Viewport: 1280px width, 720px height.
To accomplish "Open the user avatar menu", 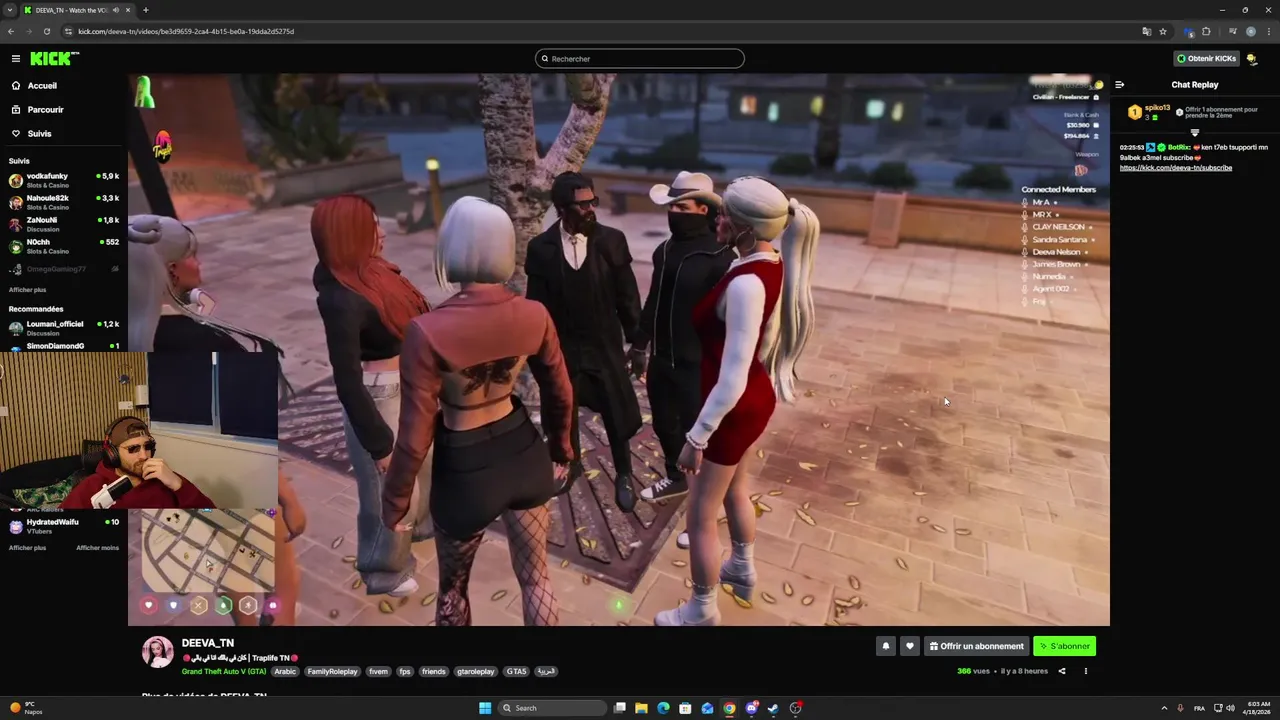I will pyautogui.click(x=1252, y=59).
